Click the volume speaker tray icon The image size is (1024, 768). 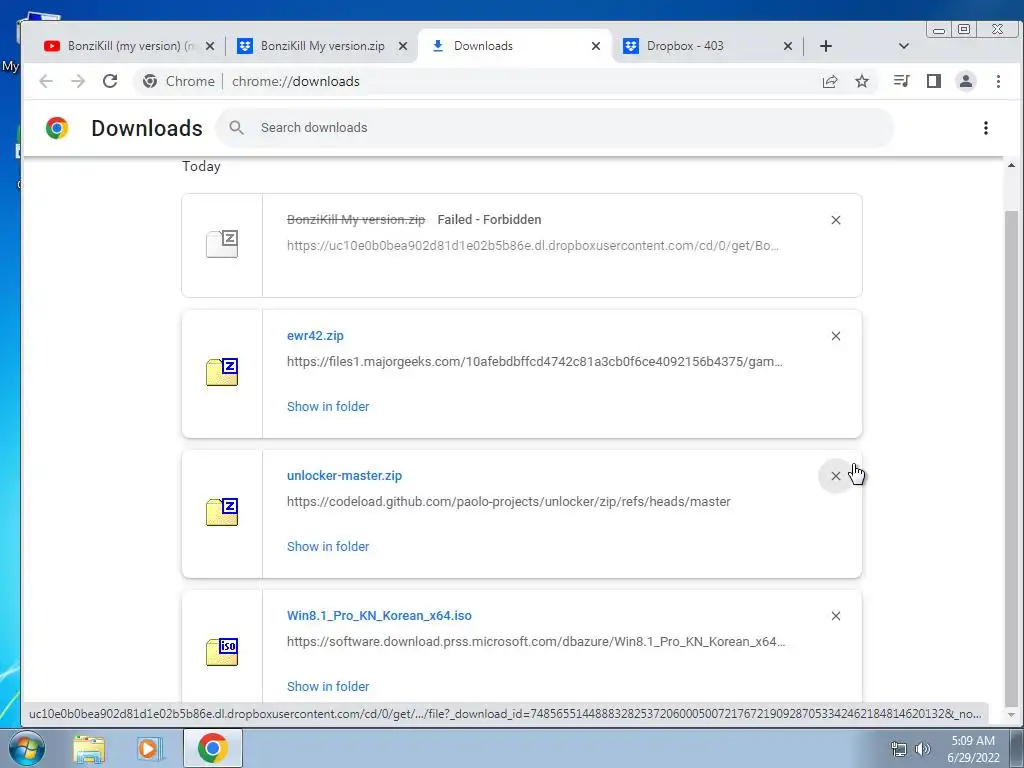923,749
